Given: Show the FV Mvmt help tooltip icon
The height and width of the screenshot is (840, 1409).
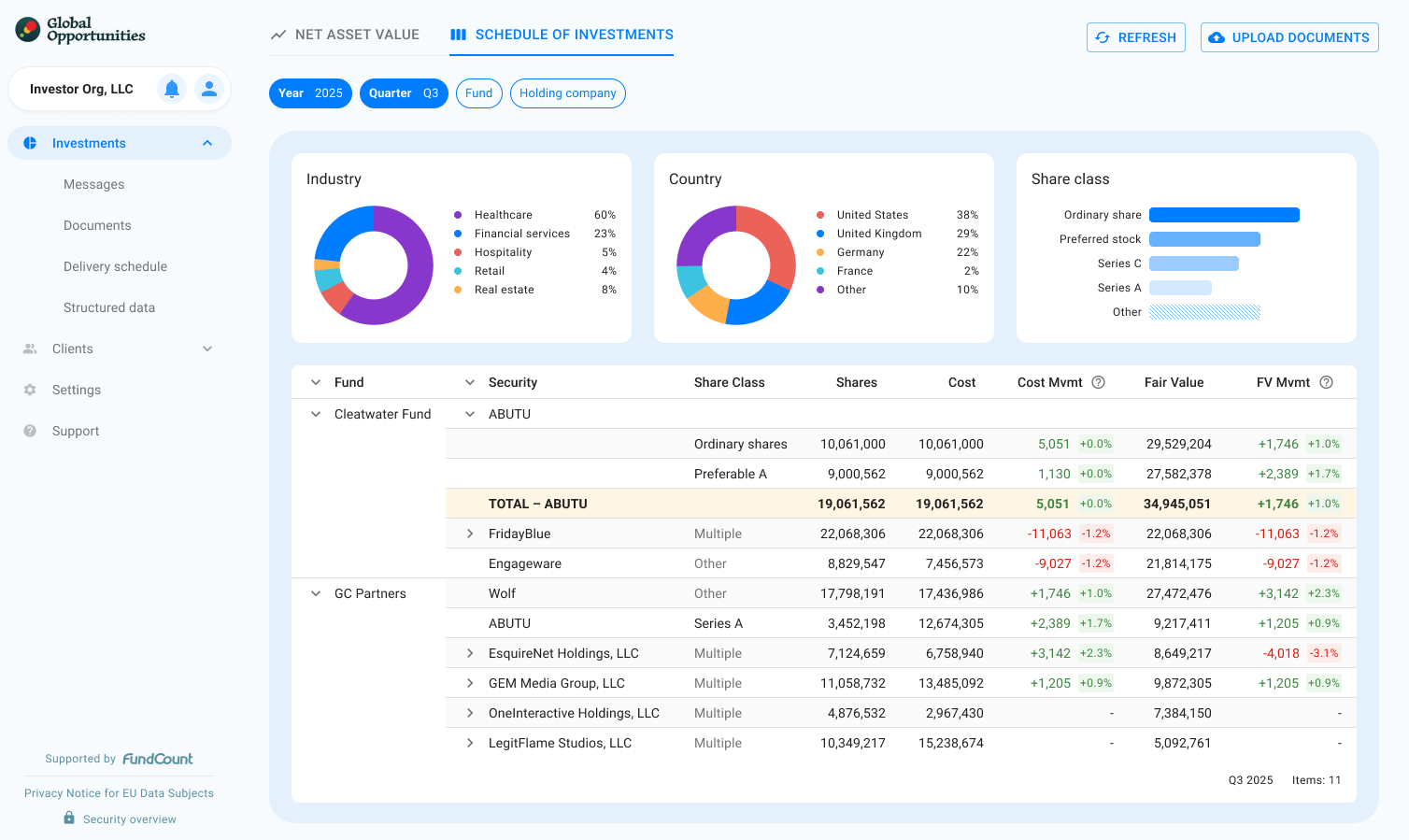Looking at the screenshot, I should tap(1327, 382).
